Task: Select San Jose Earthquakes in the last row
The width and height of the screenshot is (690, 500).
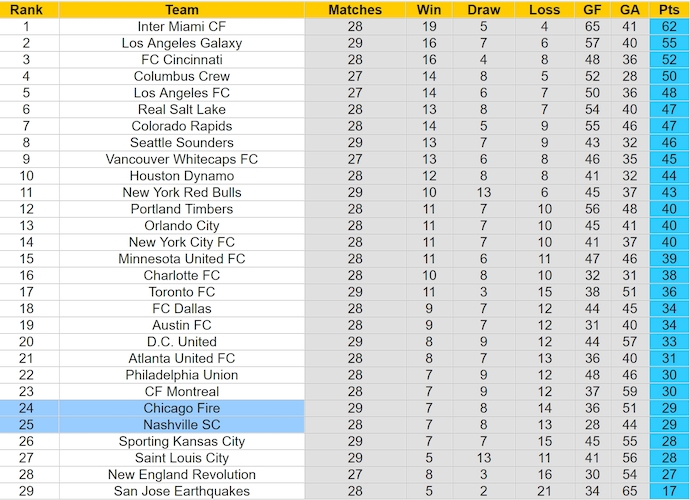Action: click(x=181, y=491)
